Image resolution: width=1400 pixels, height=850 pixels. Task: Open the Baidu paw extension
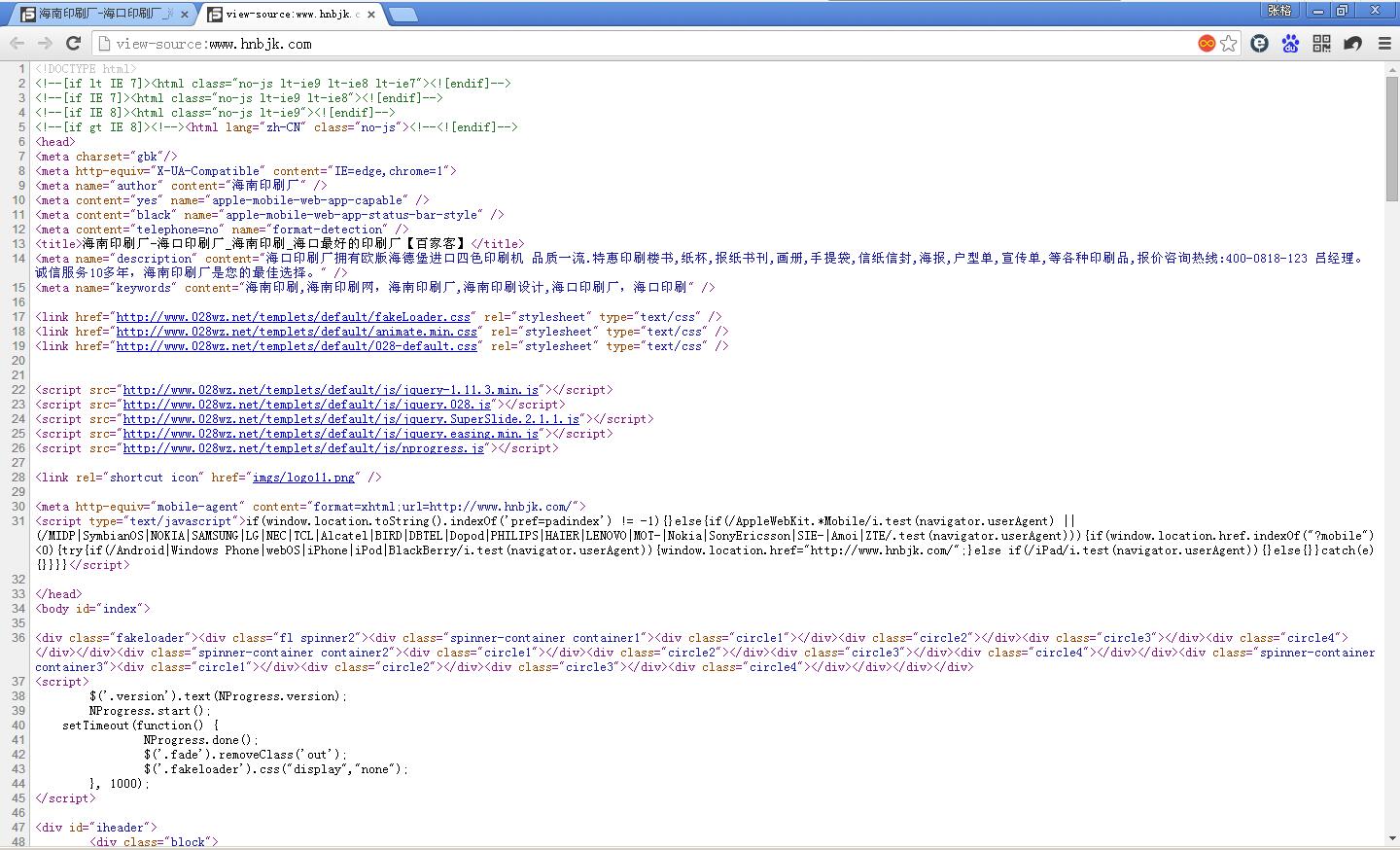pos(1290,43)
